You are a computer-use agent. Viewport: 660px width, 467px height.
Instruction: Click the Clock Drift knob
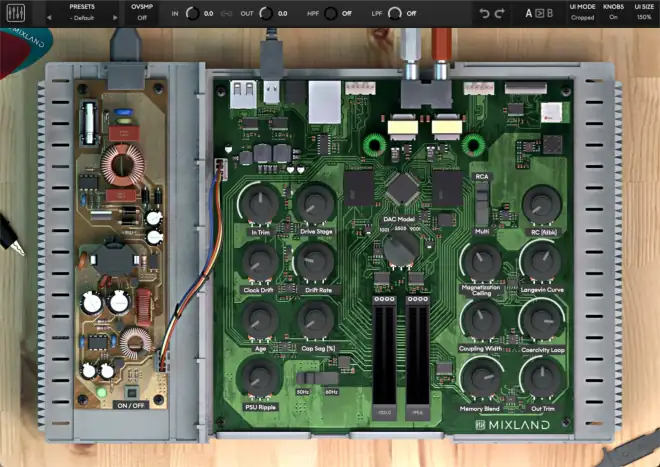click(260, 262)
